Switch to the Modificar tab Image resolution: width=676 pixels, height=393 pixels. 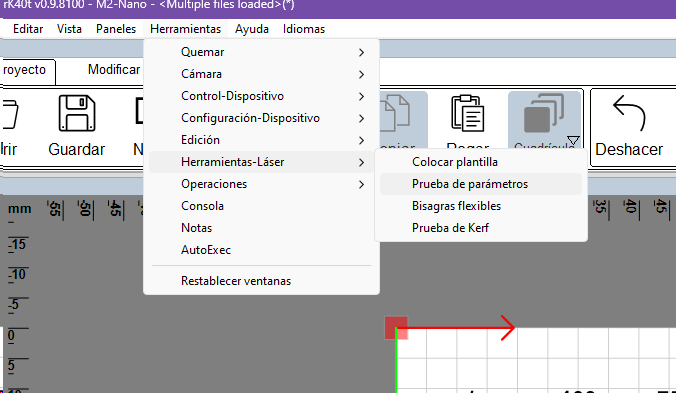point(114,69)
